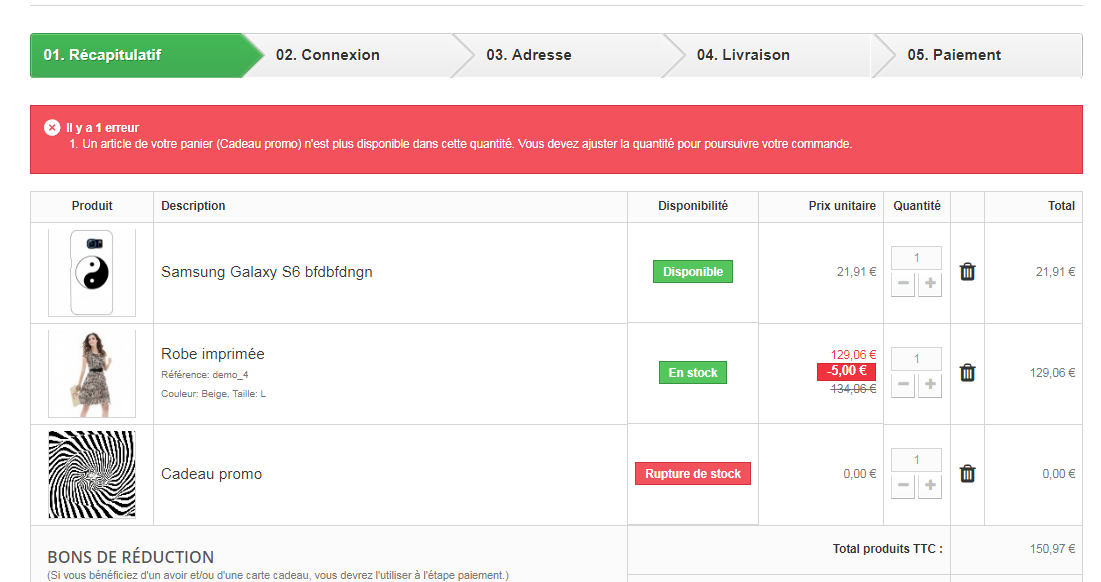Viewport: 1101px width, 582px height.
Task: Open the Samsung Galaxy S6 bfdbfdngn product link
Action: (267, 272)
